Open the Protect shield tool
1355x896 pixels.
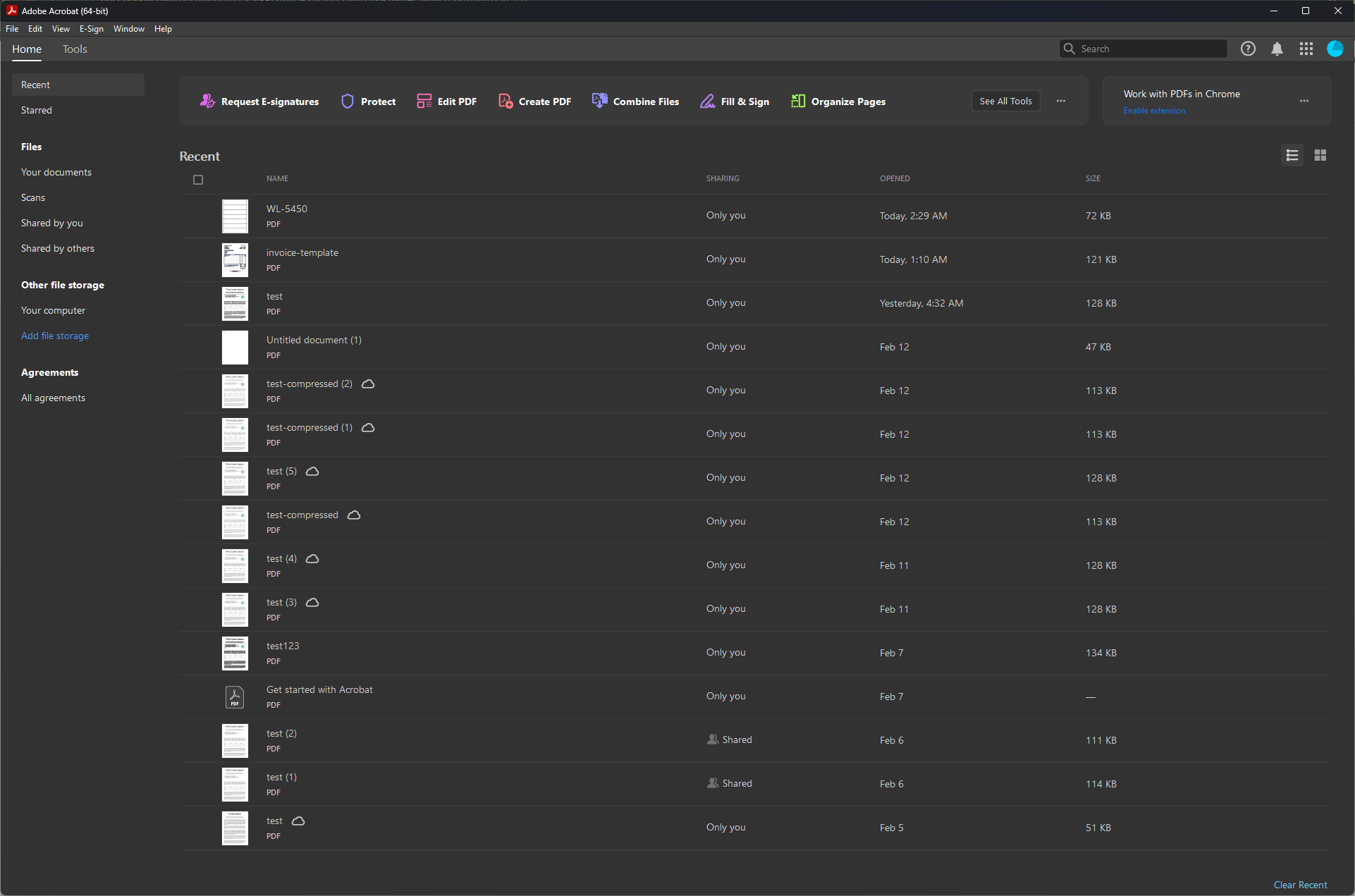coord(348,102)
